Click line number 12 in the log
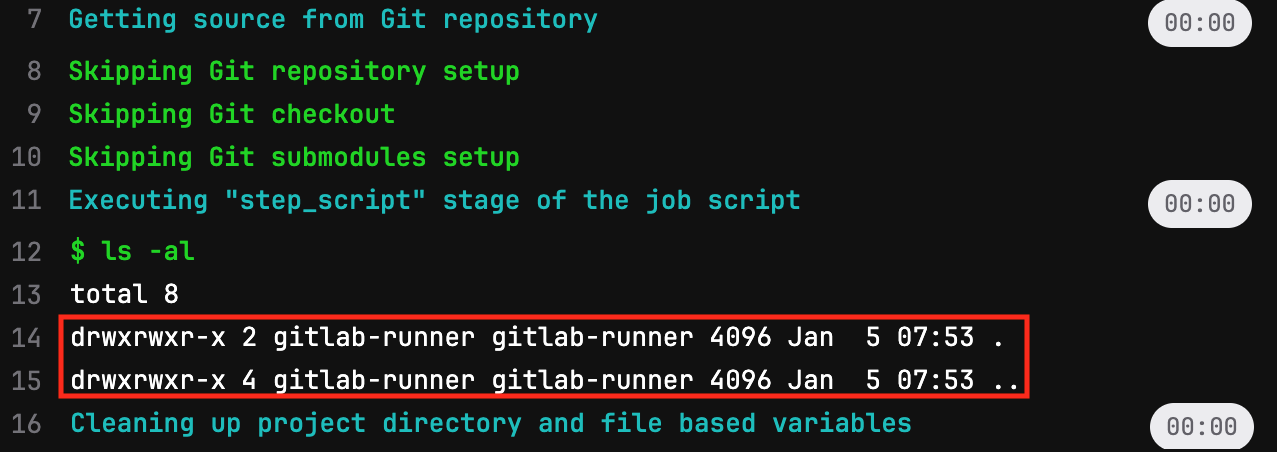The width and height of the screenshot is (1277, 452). pos(27,252)
